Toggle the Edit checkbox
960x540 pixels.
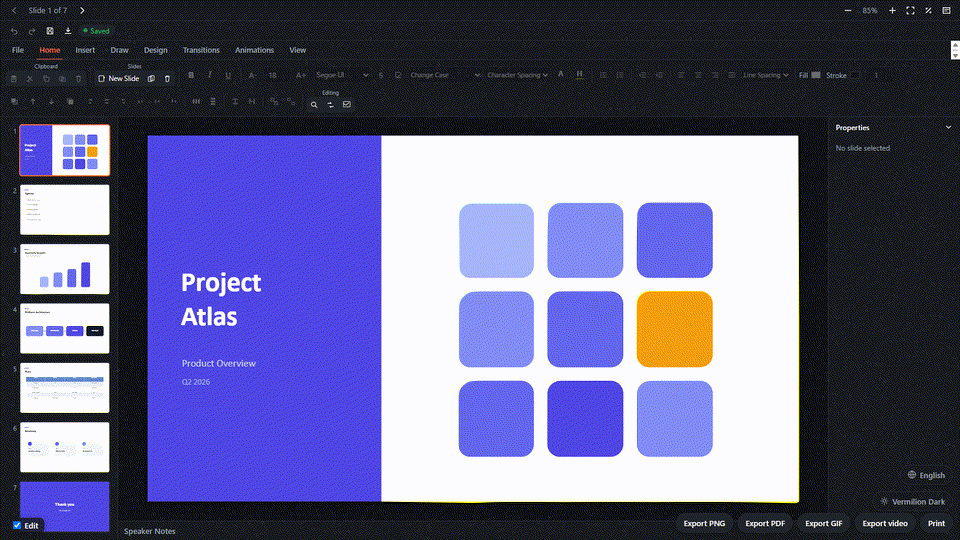(17, 525)
